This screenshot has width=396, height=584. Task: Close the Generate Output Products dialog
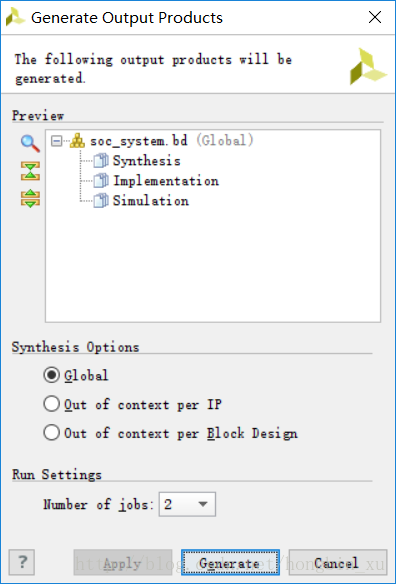pos(375,17)
